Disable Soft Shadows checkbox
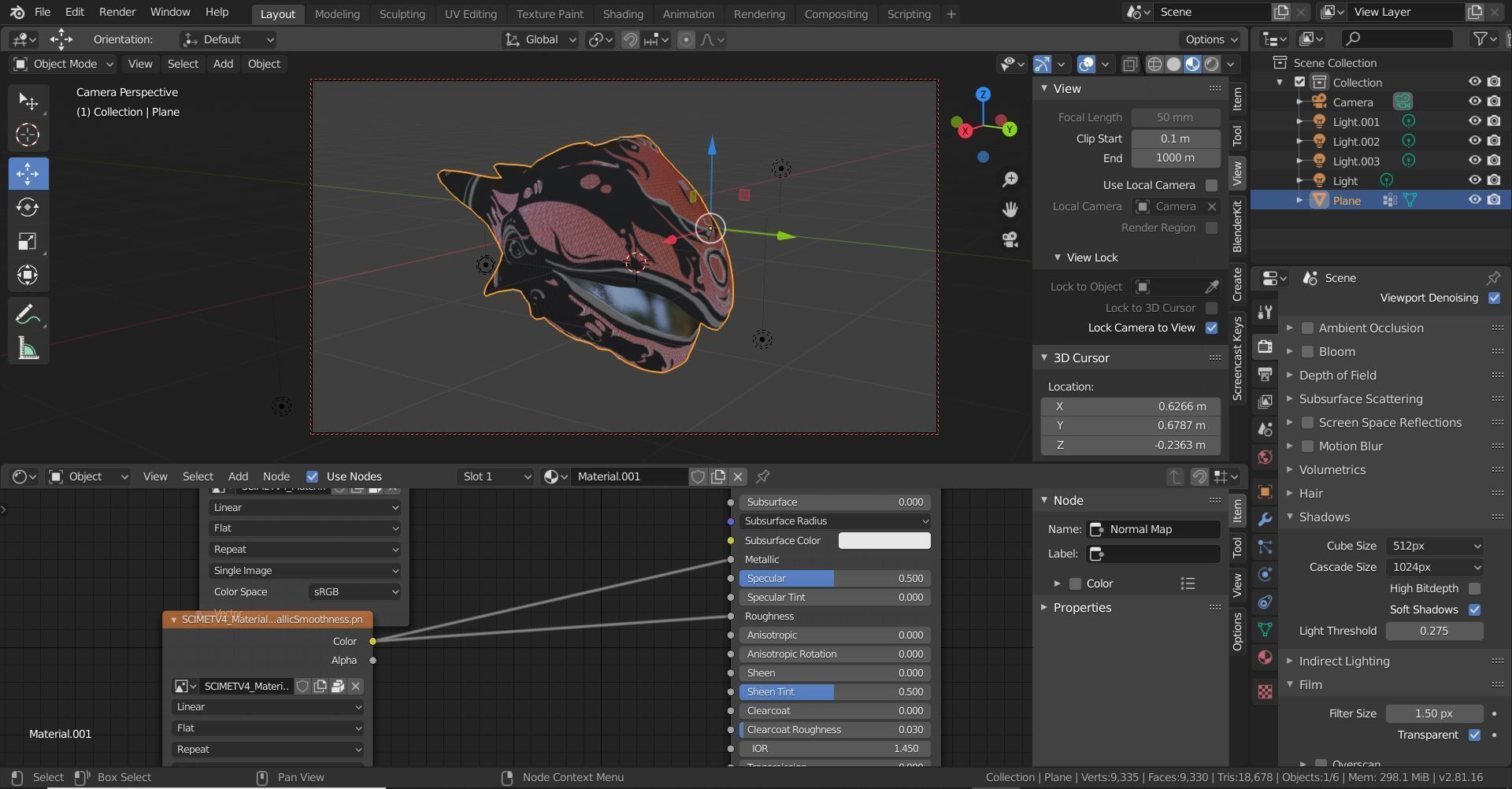The image size is (1512, 789). [1474, 609]
